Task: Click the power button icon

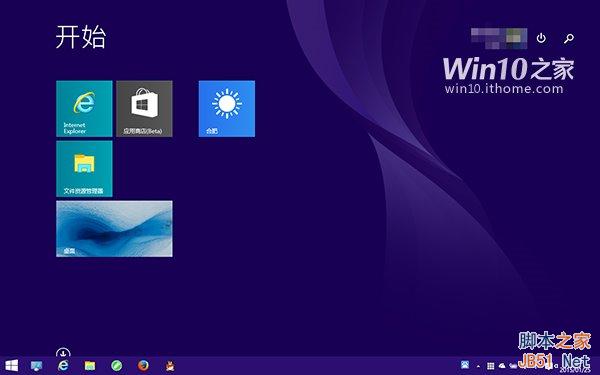Action: pos(541,38)
